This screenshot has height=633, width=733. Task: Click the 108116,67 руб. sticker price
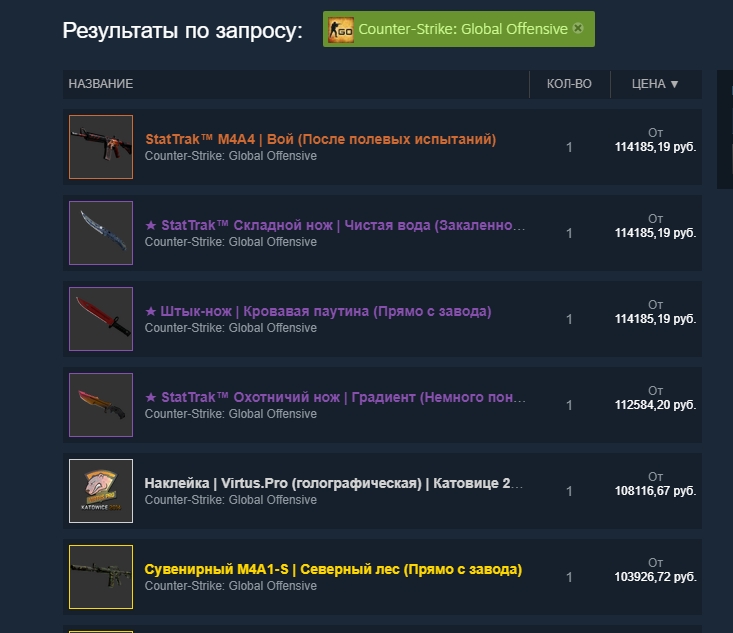tap(655, 491)
